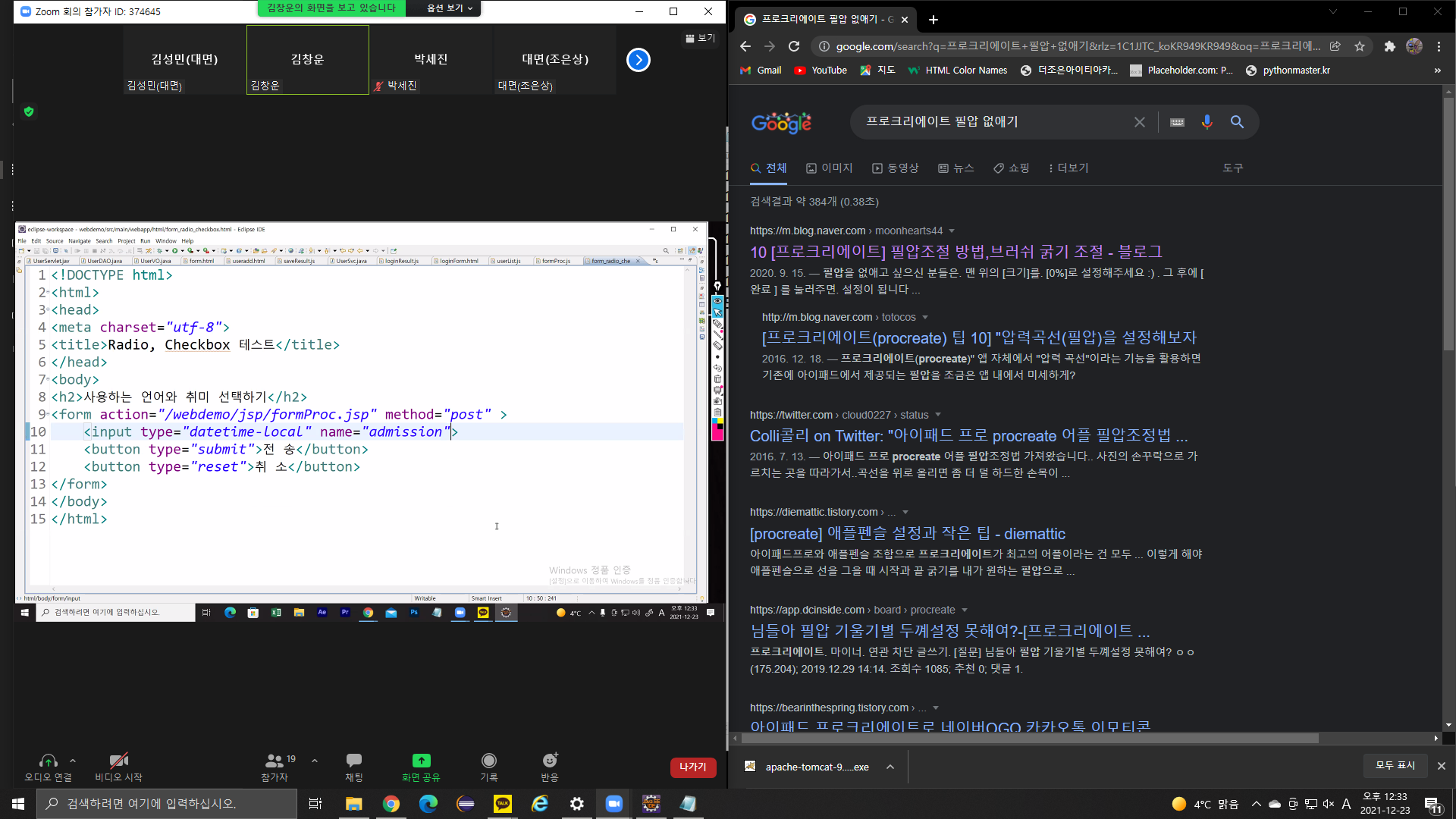Open Zoom chat panel
The image size is (1456, 819).
(x=353, y=761)
